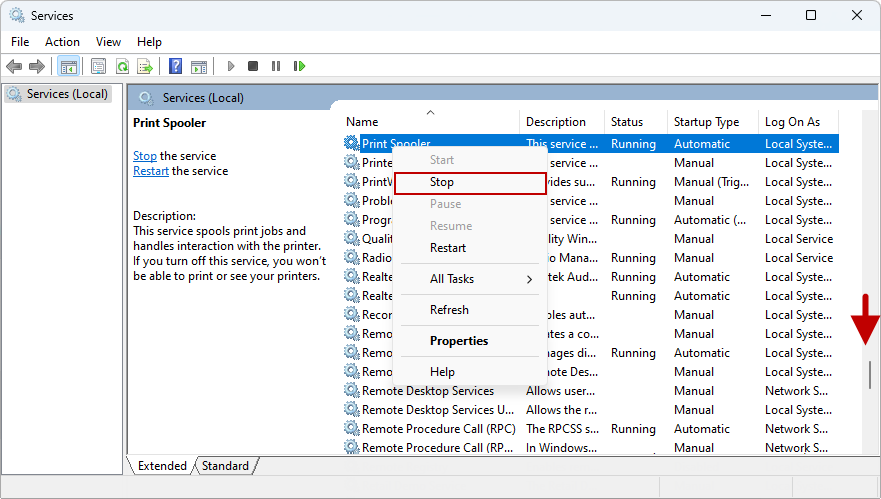Click the Show/Hide Console Tree toolbar icon
The height and width of the screenshot is (499, 881).
click(69, 66)
